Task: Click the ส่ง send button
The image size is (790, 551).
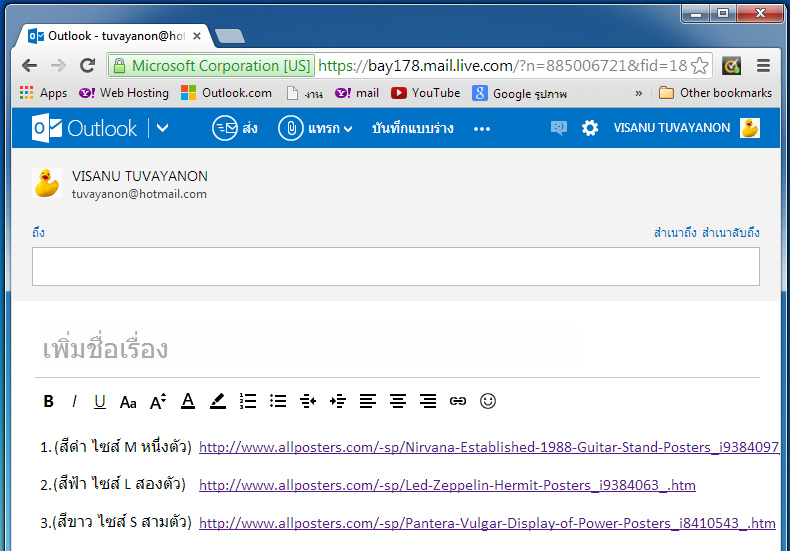Action: click(235, 128)
